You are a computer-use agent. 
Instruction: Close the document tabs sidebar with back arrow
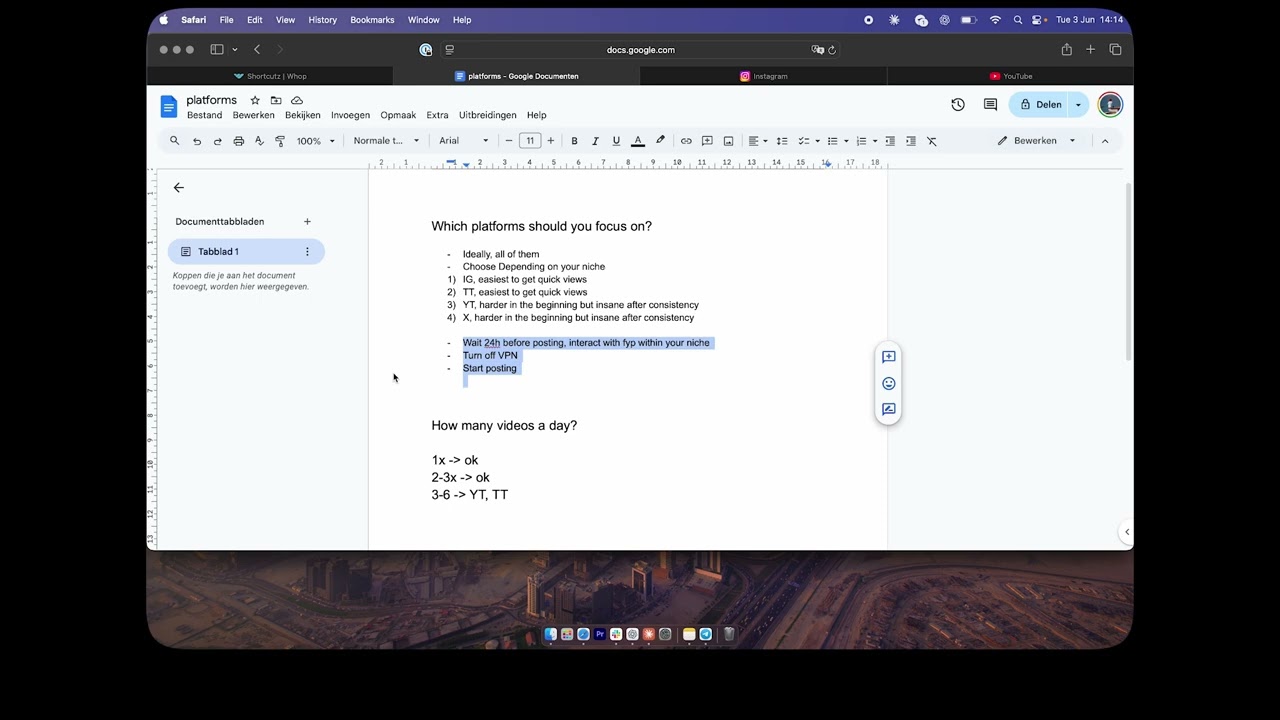pyautogui.click(x=179, y=187)
